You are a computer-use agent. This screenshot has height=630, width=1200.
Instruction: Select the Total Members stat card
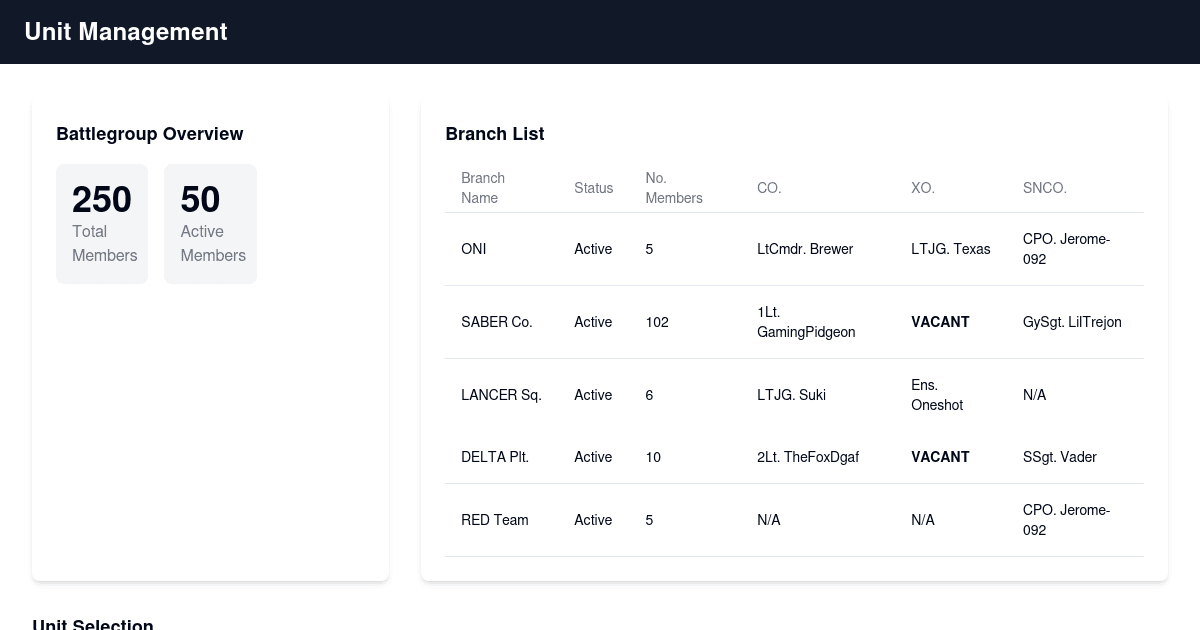[x=102, y=224]
